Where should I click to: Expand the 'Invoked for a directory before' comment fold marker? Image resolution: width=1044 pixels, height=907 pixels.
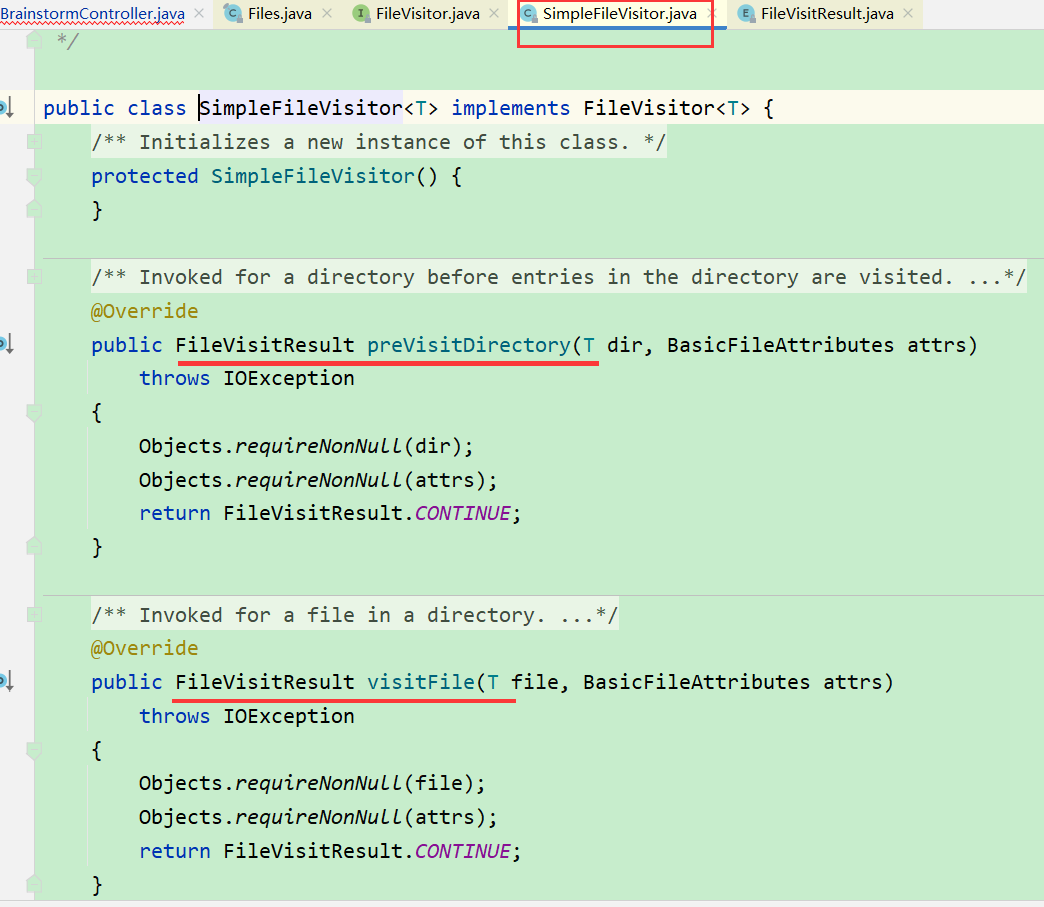click(34, 277)
